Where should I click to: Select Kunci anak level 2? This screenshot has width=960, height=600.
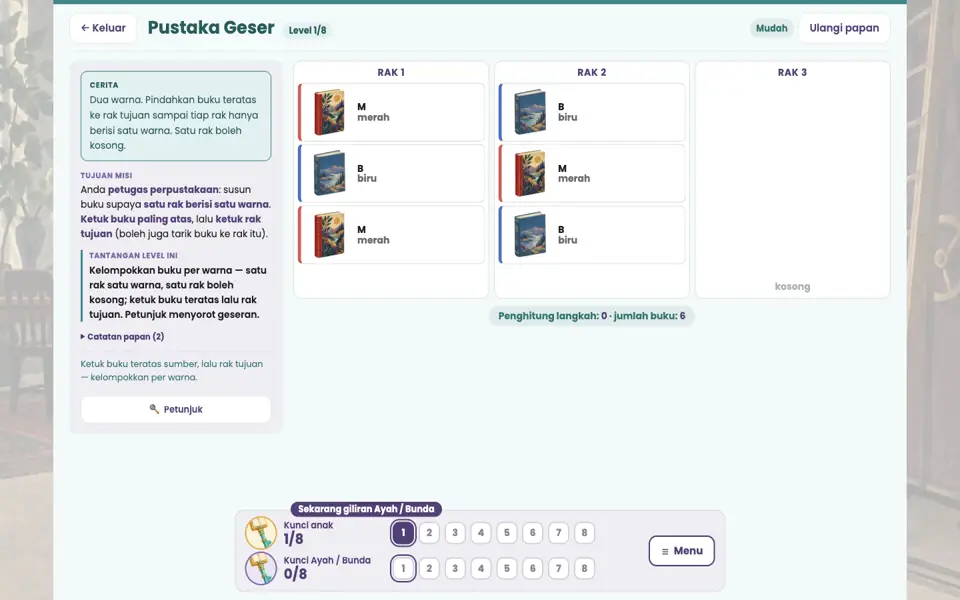point(429,533)
